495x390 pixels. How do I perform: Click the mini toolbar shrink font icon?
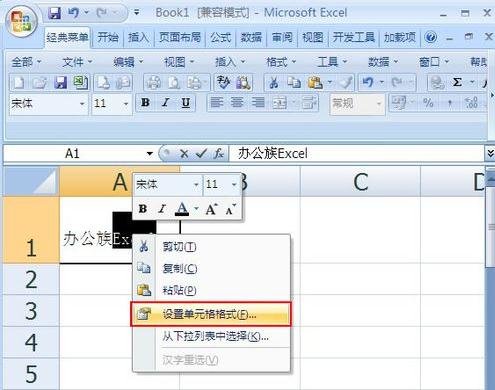tap(231, 209)
